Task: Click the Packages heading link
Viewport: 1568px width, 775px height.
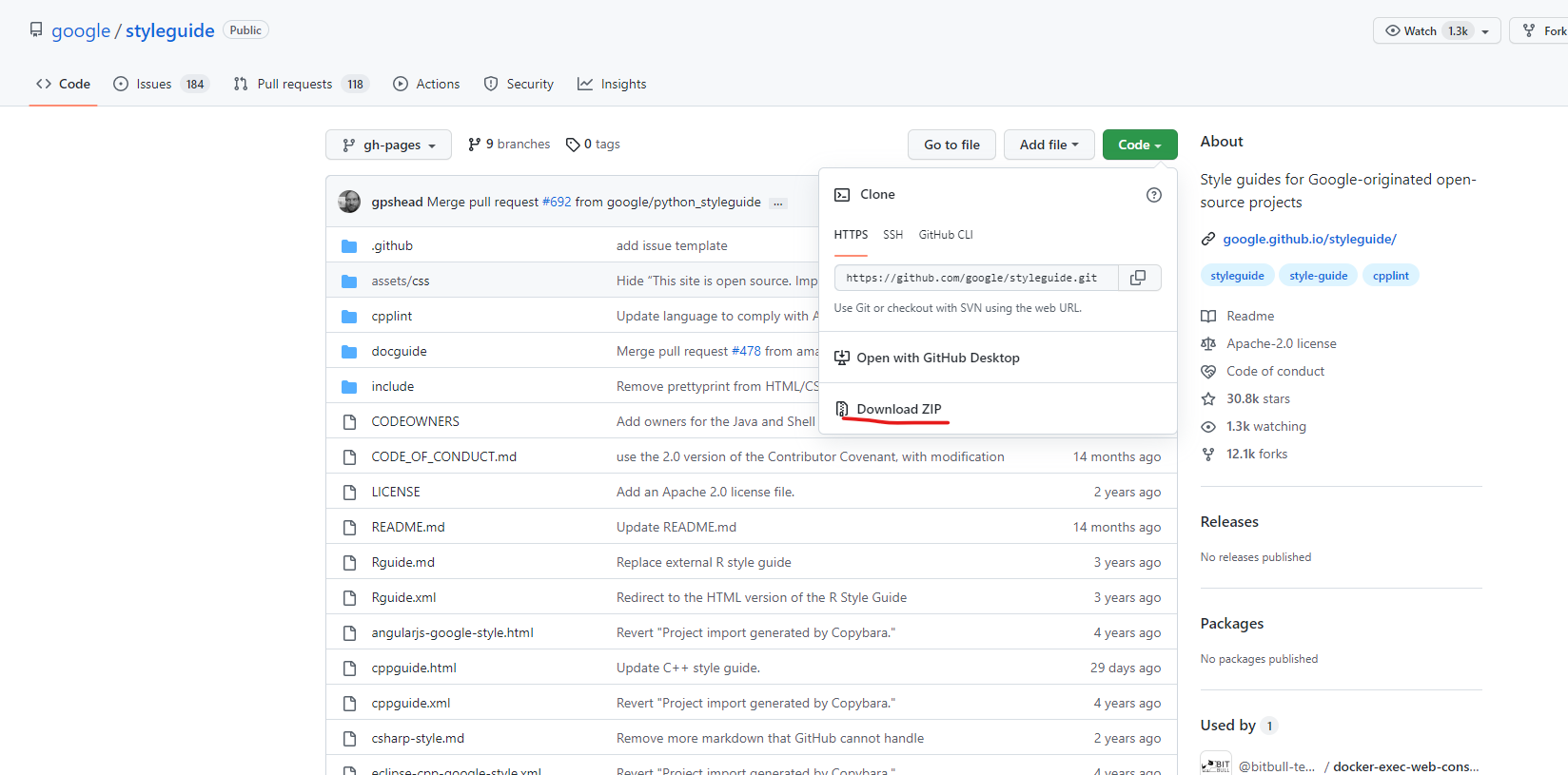Action: [x=1232, y=624]
